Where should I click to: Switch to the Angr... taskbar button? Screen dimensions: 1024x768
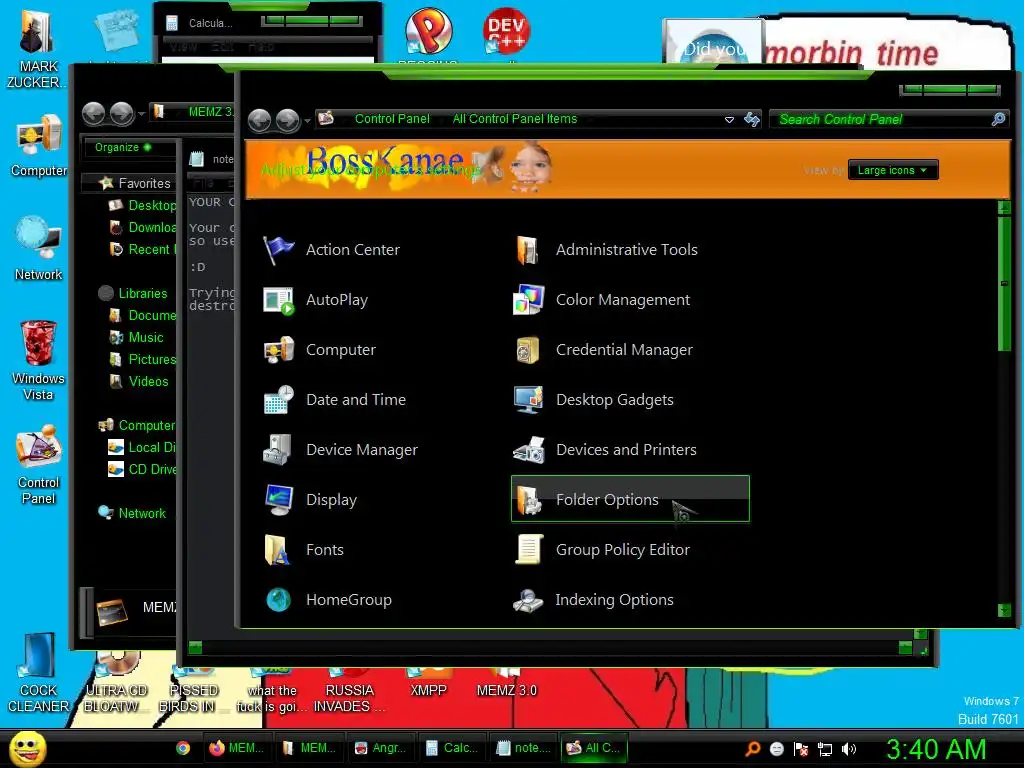[380, 748]
